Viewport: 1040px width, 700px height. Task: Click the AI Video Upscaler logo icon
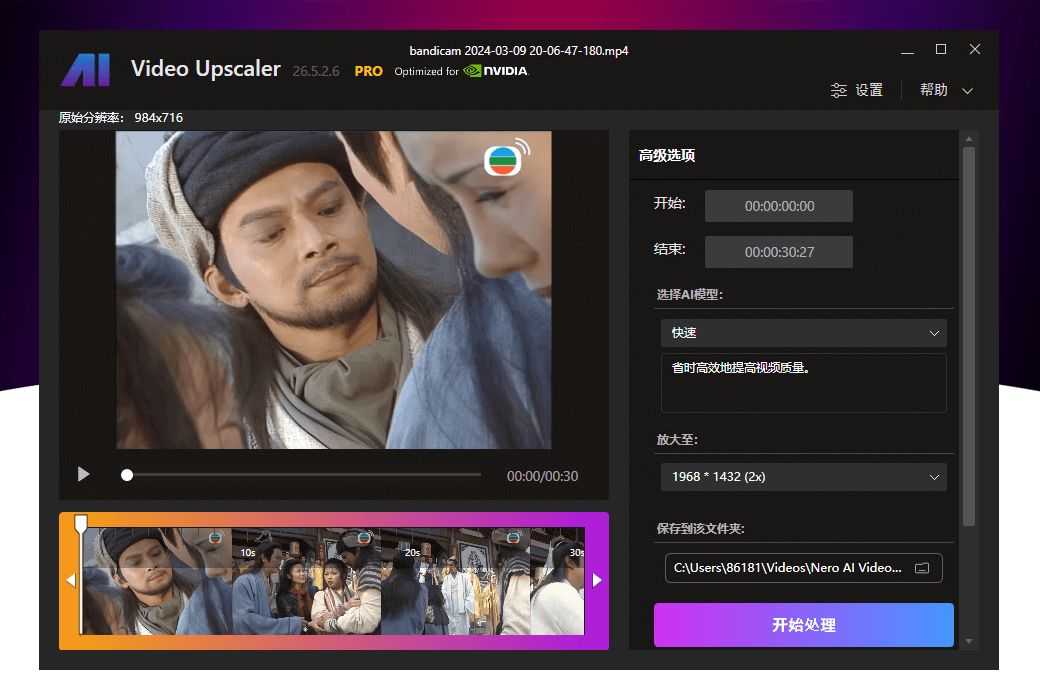coord(84,69)
